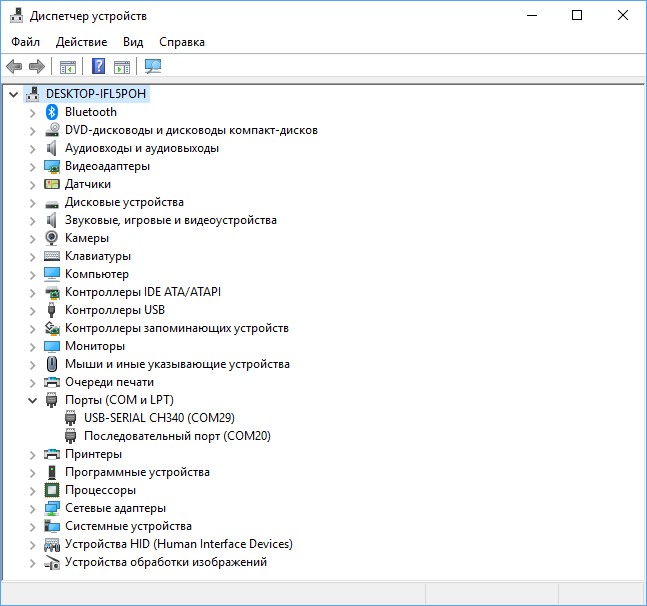Click the Устройства обработки изображений scanner icon
The height and width of the screenshot is (606, 647).
click(x=52, y=562)
